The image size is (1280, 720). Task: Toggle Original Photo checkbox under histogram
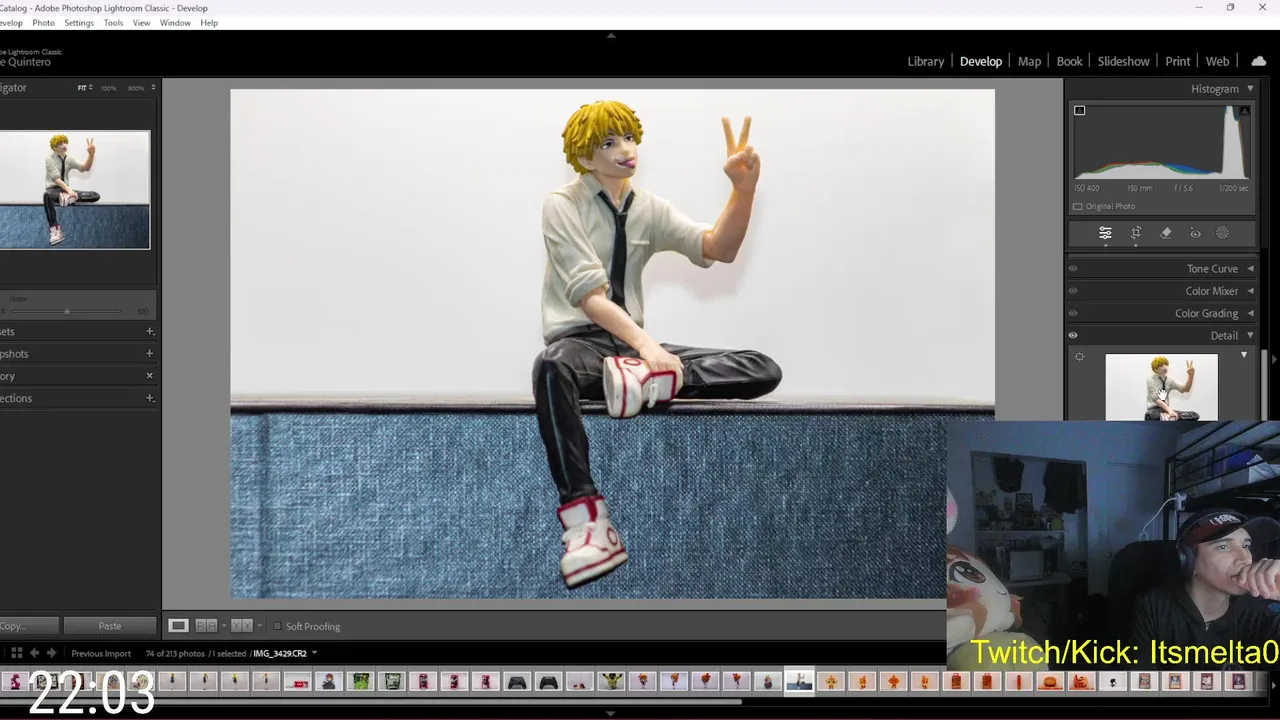tap(1077, 206)
